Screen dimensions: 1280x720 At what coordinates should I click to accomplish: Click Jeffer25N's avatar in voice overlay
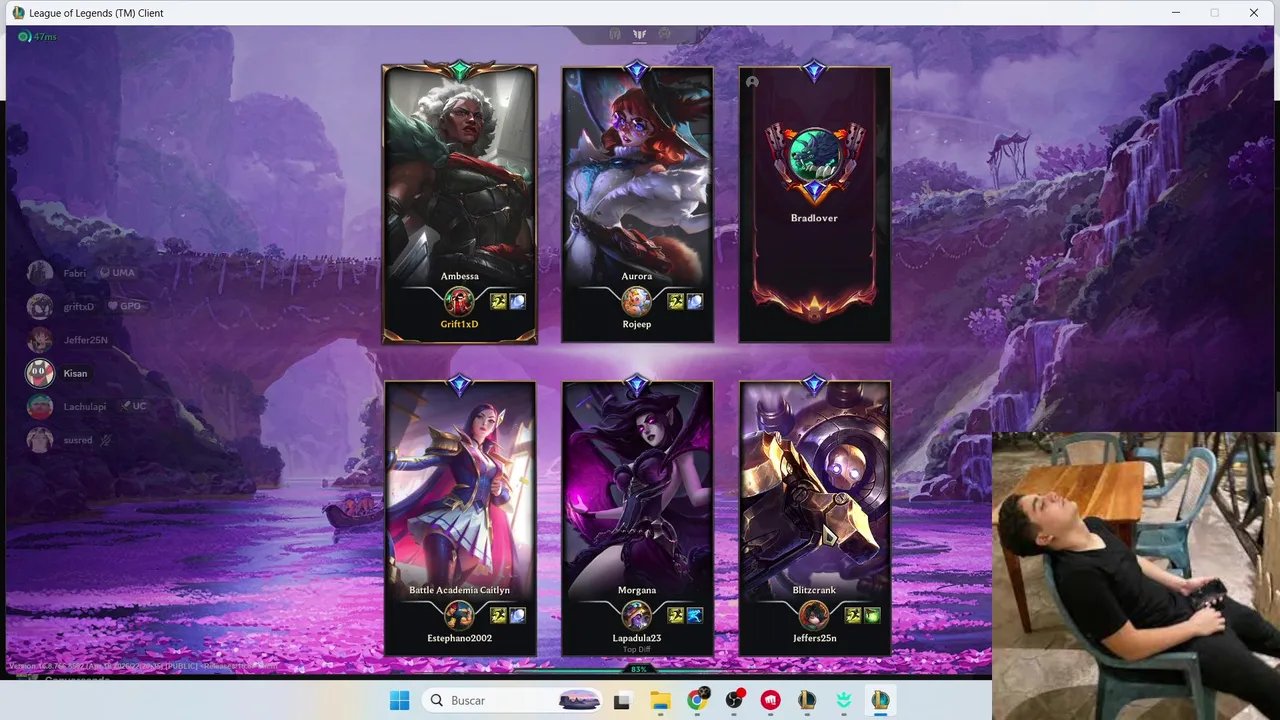pyautogui.click(x=40, y=340)
